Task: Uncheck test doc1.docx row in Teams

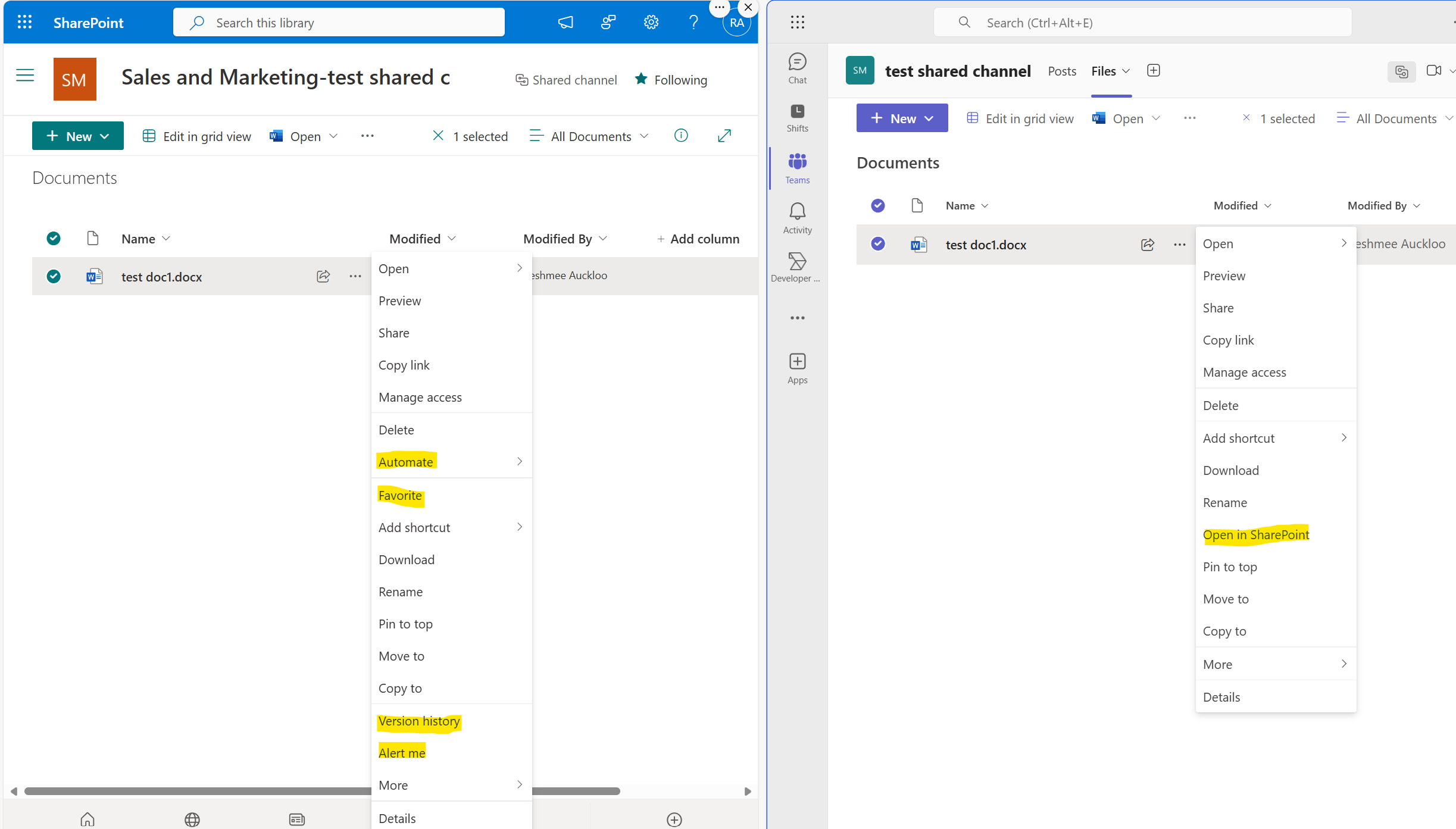Action: 877,243
